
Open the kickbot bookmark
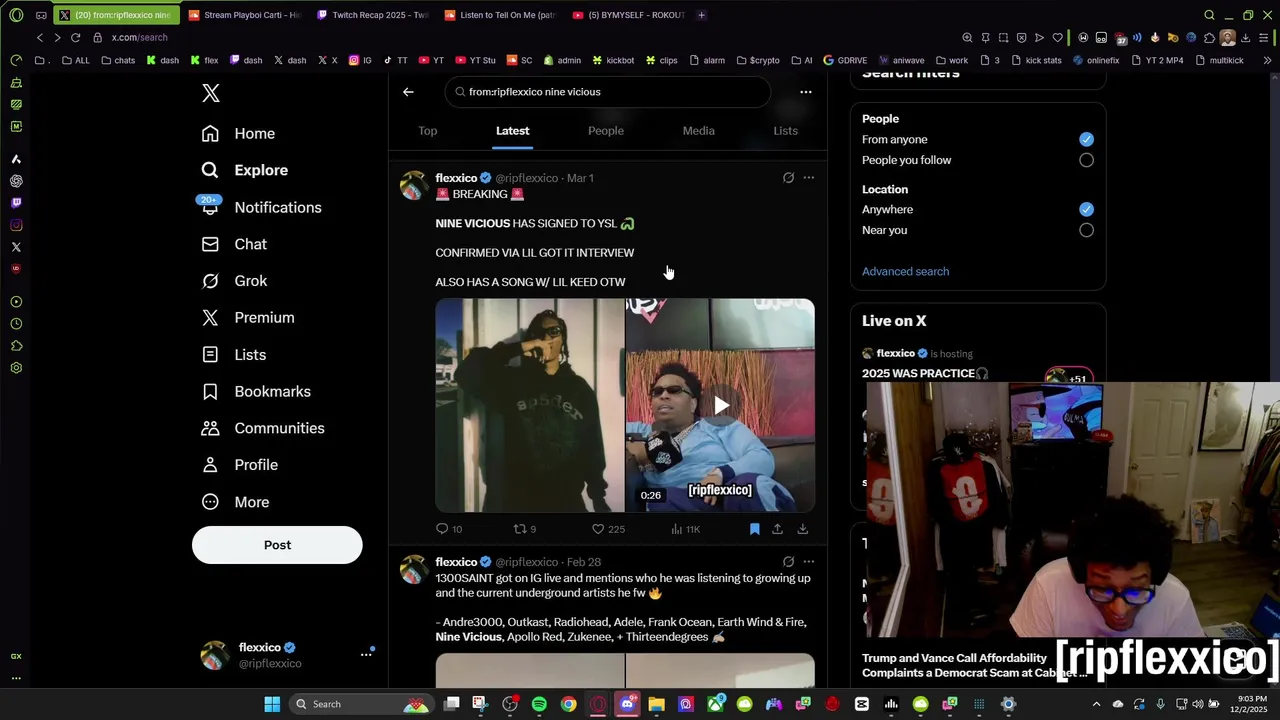613,60
